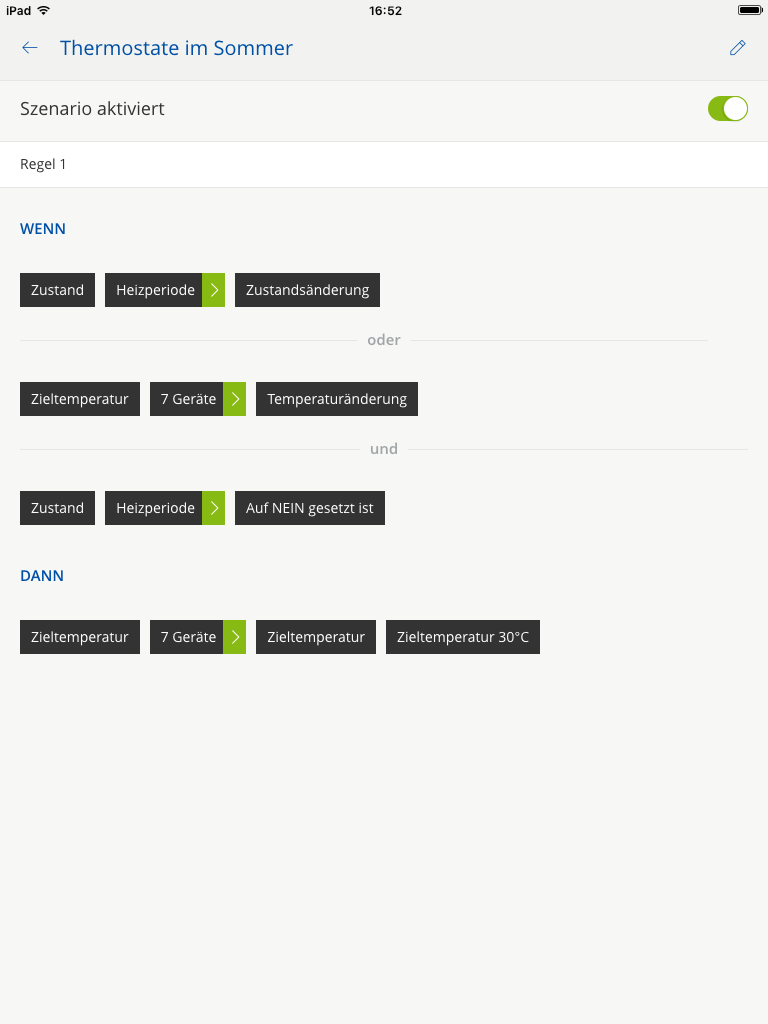Select the Zustandsänderung condition tag
This screenshot has width=768, height=1024.
pyautogui.click(x=307, y=290)
